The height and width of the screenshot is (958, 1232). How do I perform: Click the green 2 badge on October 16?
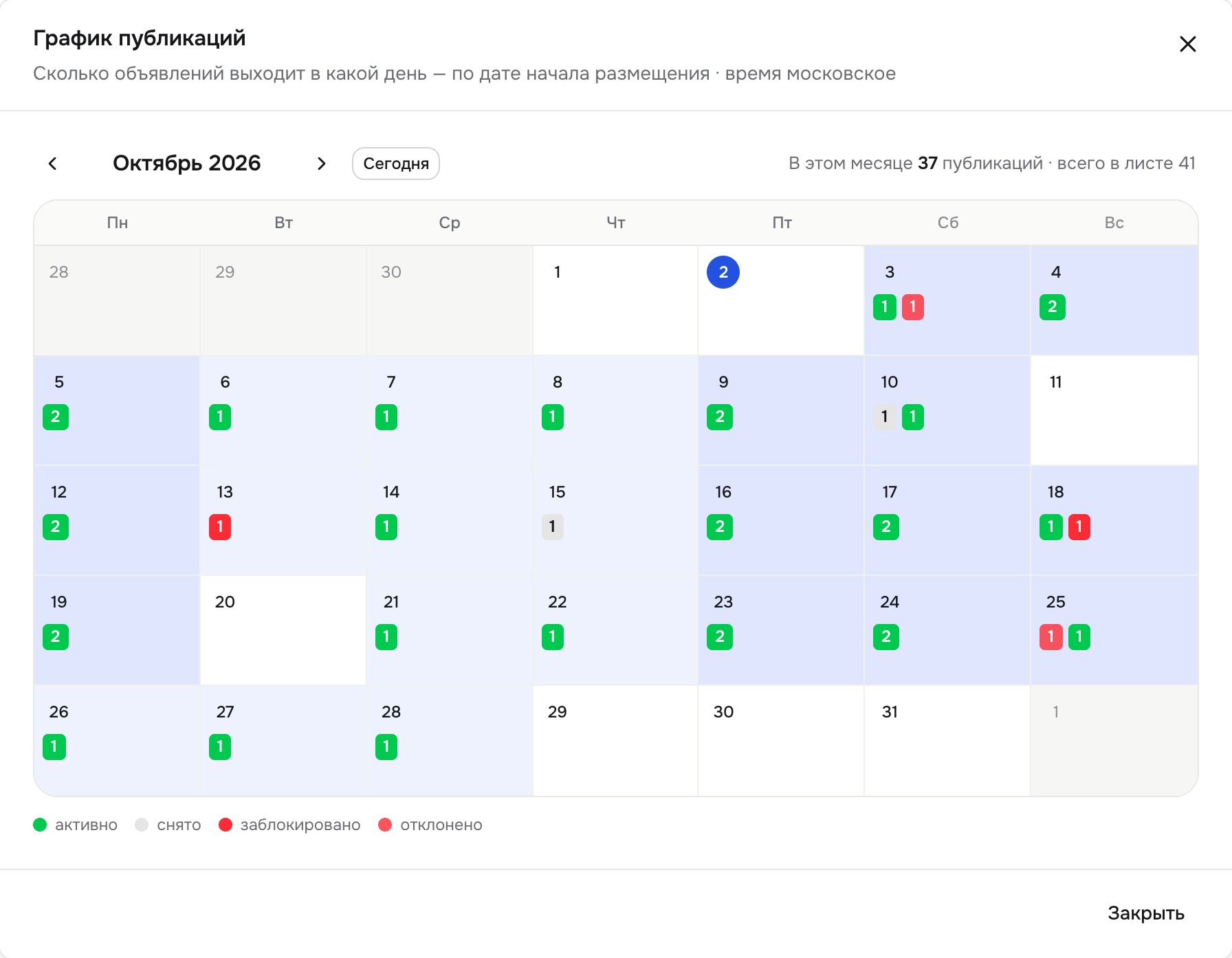720,527
